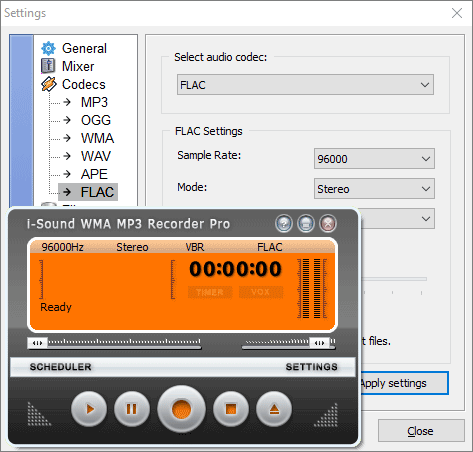
Task: Select WAV codec in the tree
Action: (96, 156)
